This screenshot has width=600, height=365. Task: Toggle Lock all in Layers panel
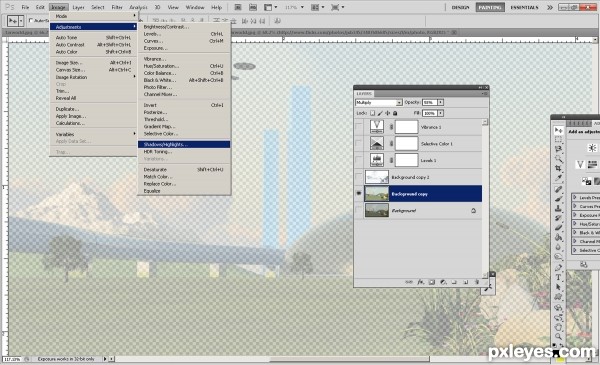395,113
